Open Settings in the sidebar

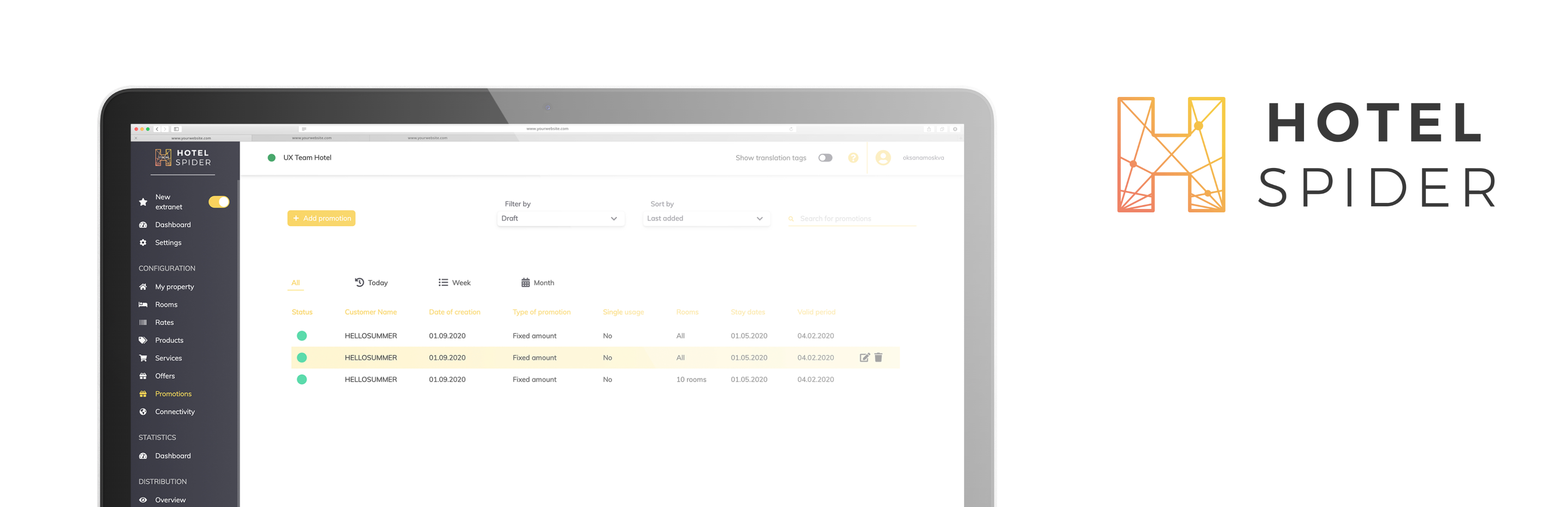pos(168,242)
